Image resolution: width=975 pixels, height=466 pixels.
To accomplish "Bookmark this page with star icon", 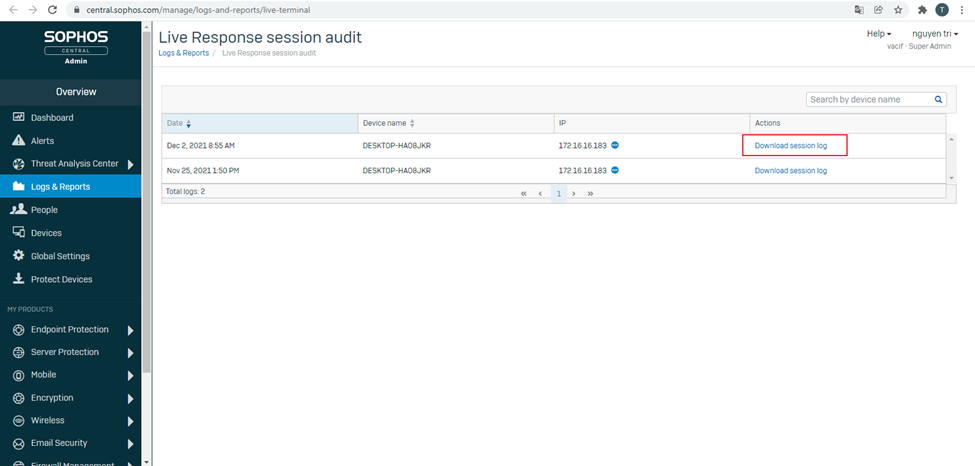I will pyautogui.click(x=898, y=10).
